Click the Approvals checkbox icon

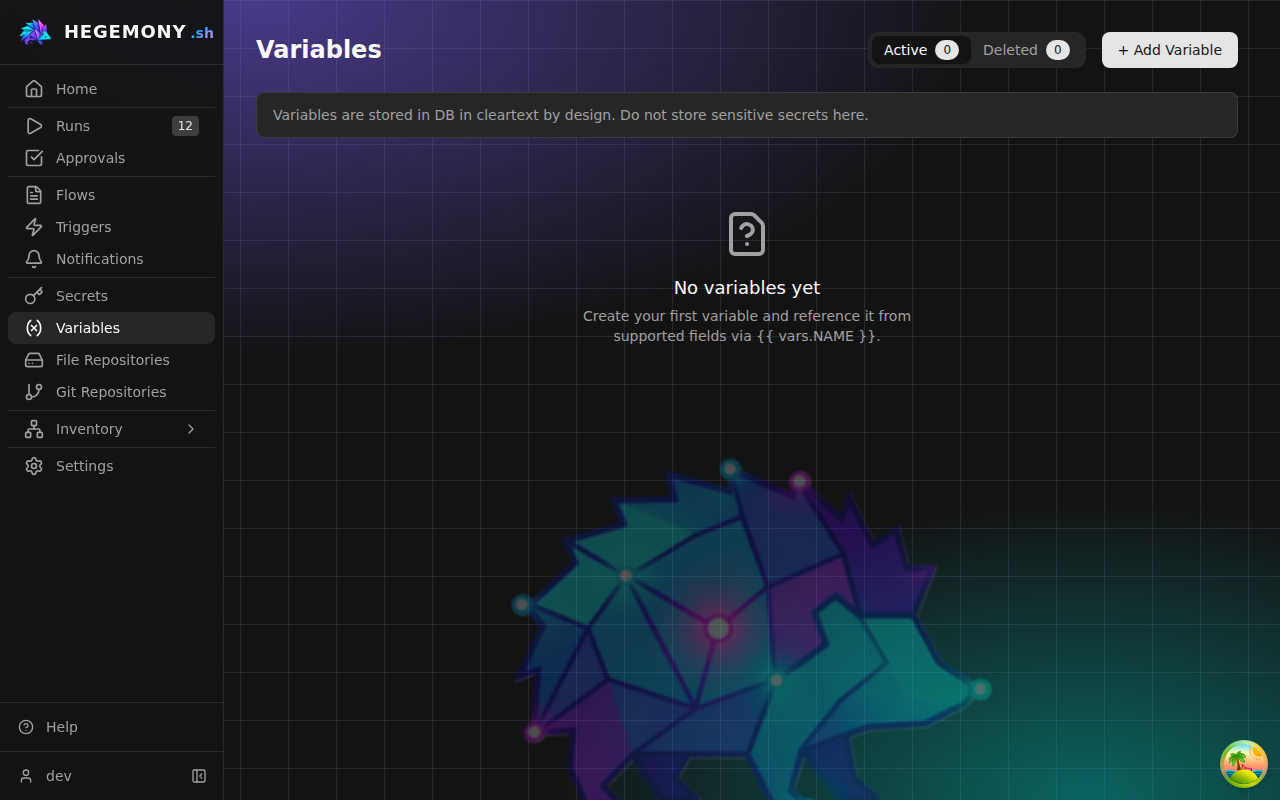coord(34,158)
